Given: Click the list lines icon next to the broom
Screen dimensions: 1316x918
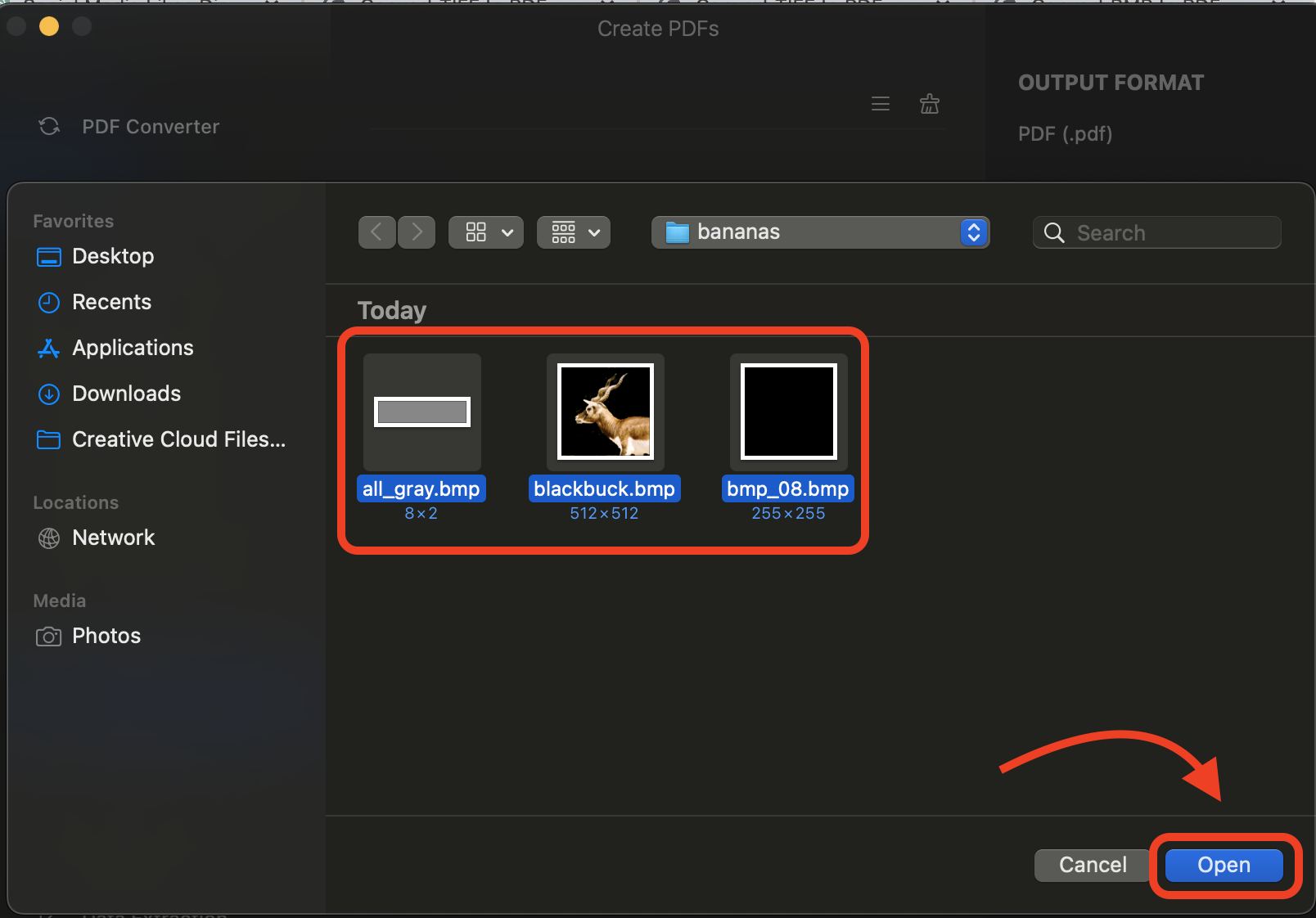Looking at the screenshot, I should click(x=880, y=104).
